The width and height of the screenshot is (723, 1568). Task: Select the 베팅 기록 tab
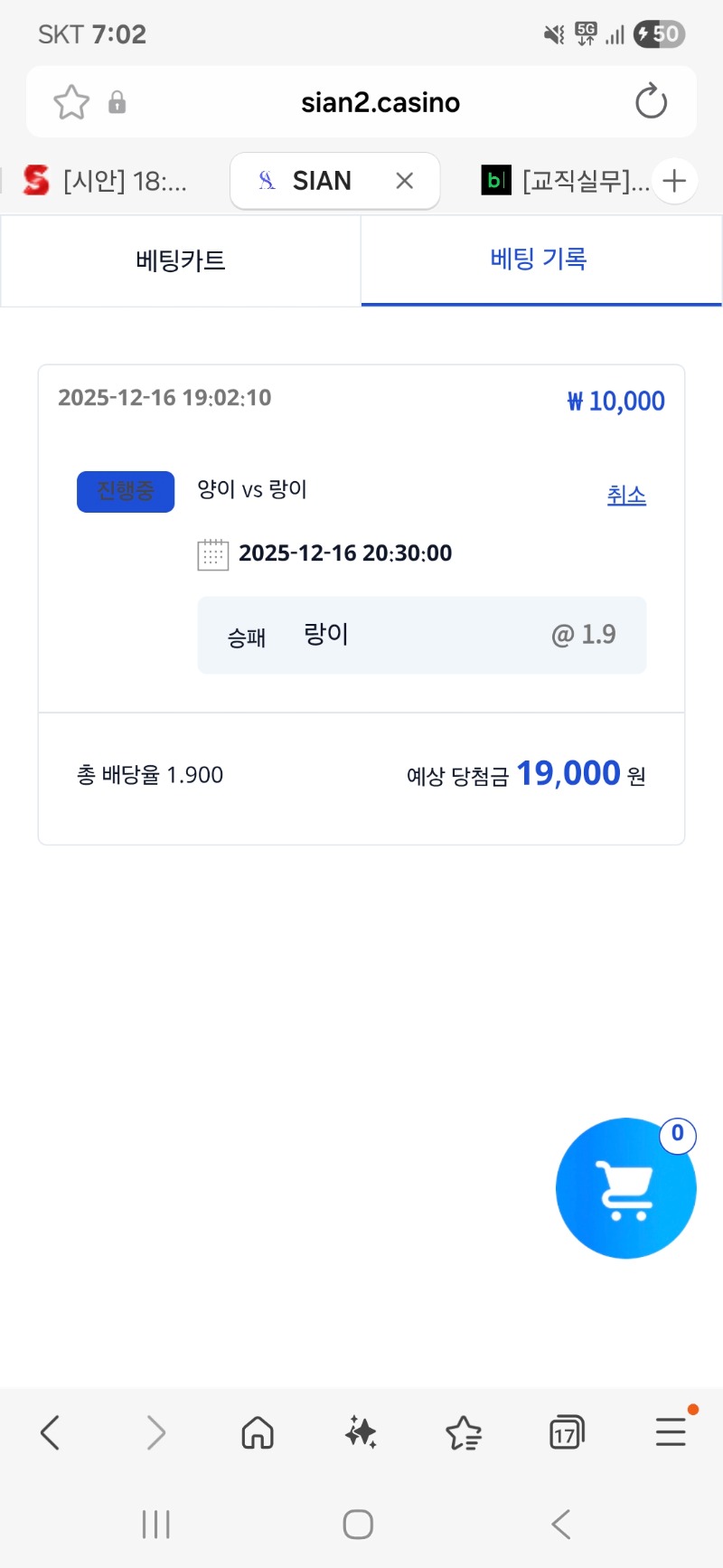[x=540, y=260]
